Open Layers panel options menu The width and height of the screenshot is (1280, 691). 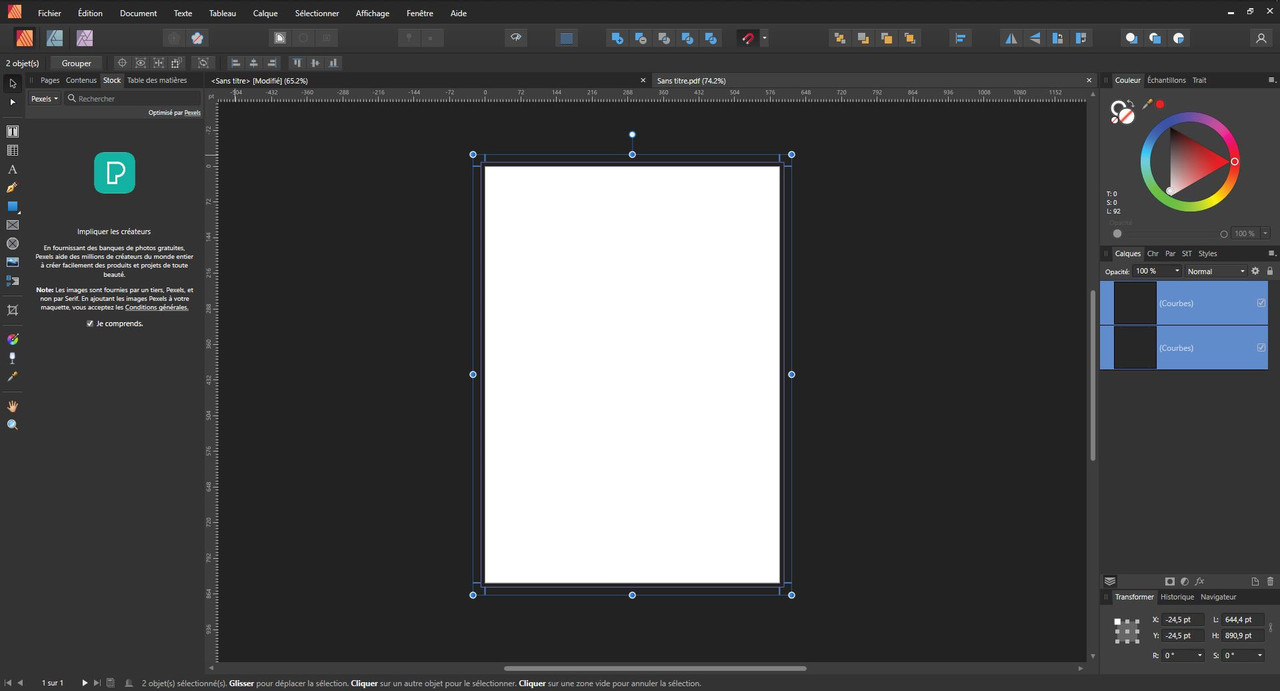(1271, 254)
